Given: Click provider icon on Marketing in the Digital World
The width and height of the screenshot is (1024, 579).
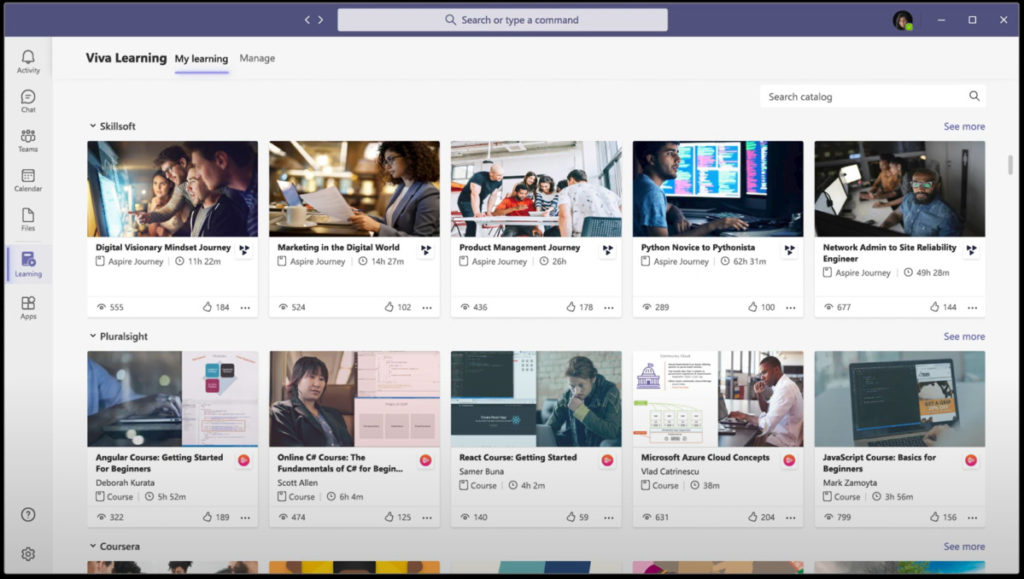Looking at the screenshot, I should 426,249.
